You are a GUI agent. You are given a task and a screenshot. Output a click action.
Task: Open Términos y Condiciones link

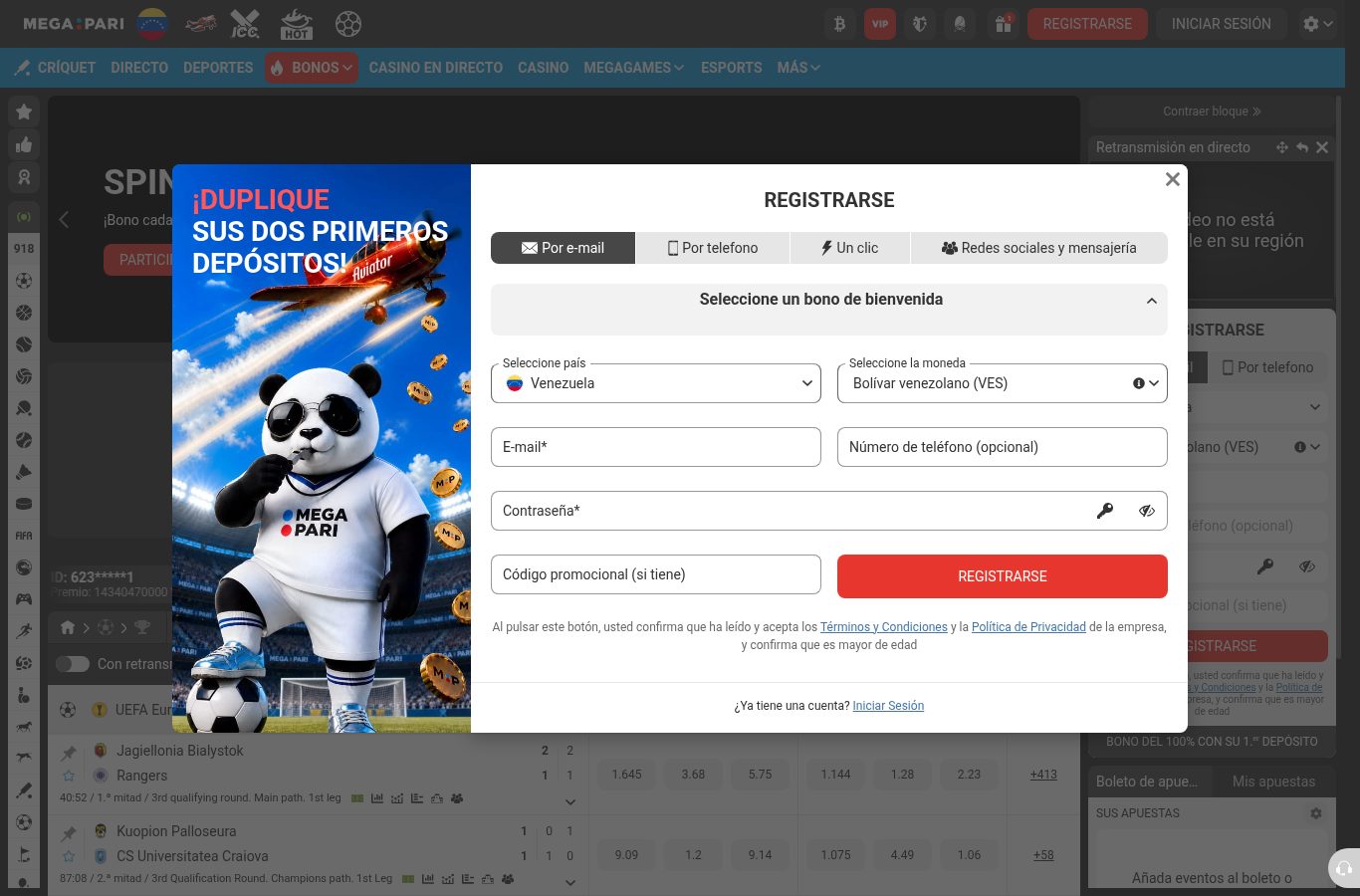[884, 627]
